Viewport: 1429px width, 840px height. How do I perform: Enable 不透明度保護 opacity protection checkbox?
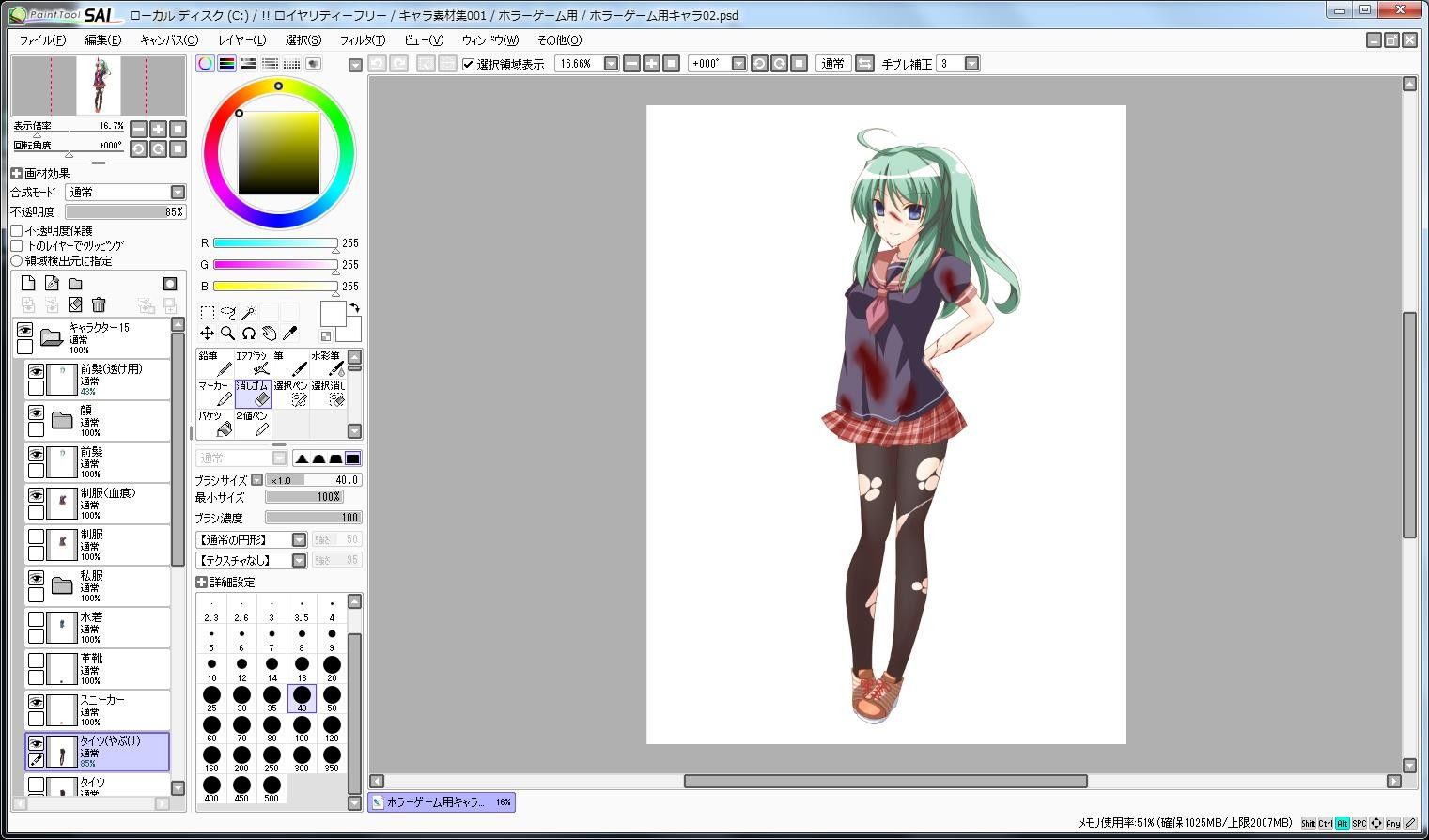click(x=17, y=231)
